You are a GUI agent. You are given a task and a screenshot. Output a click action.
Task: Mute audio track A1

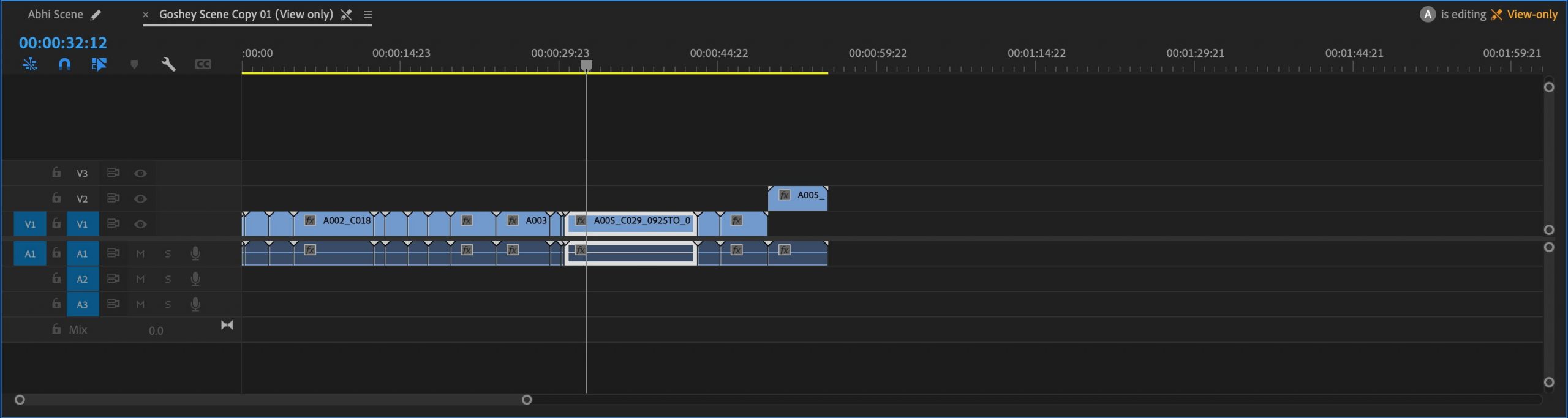(x=140, y=253)
